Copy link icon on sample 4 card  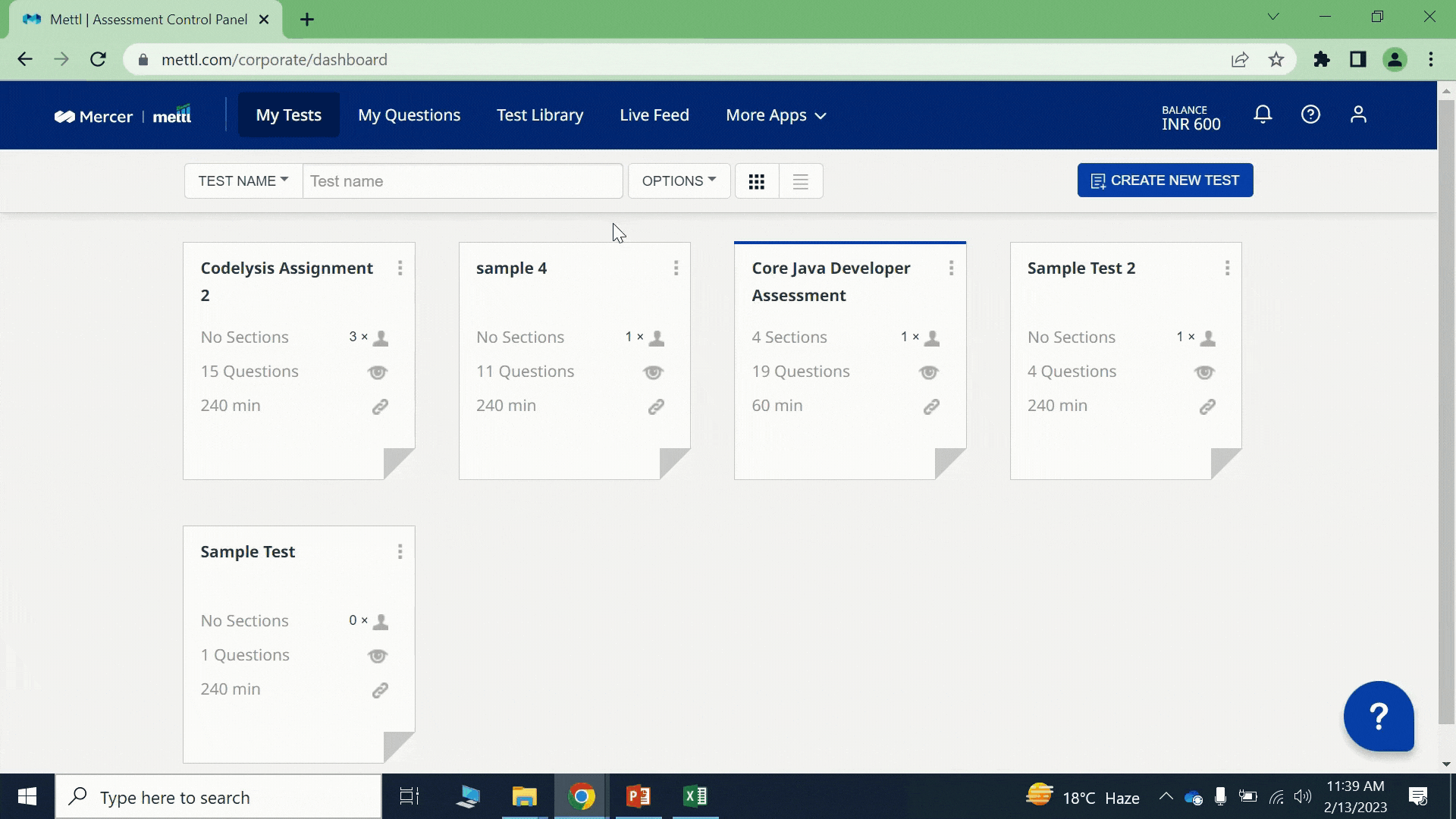(656, 406)
